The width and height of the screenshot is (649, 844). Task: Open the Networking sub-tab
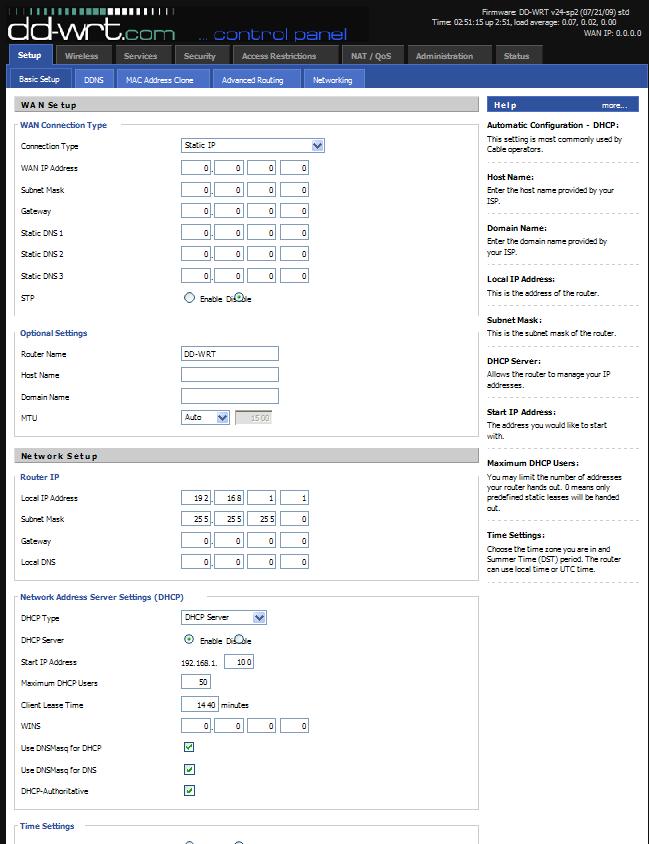(x=333, y=80)
